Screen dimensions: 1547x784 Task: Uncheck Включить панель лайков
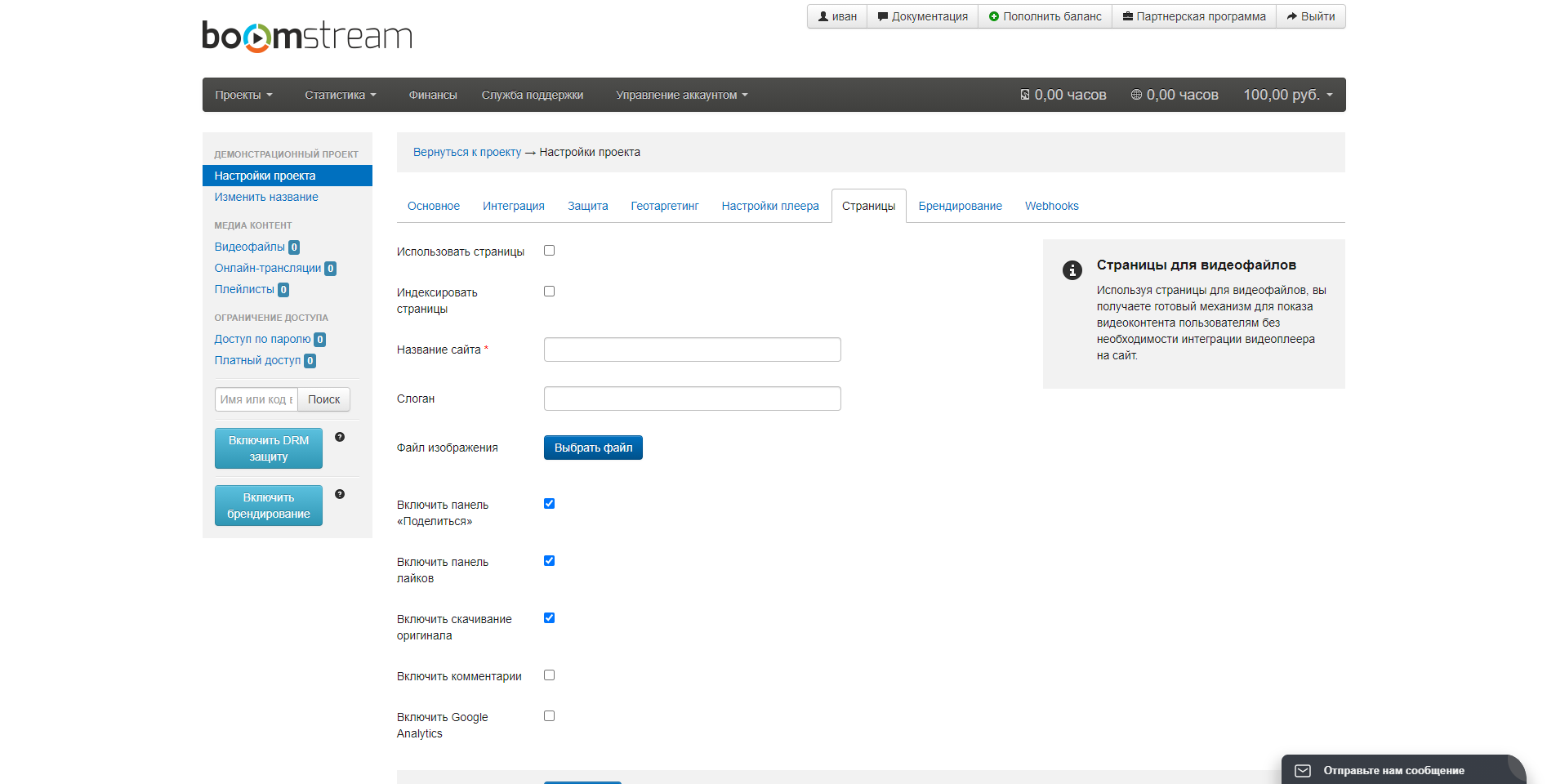coord(550,561)
